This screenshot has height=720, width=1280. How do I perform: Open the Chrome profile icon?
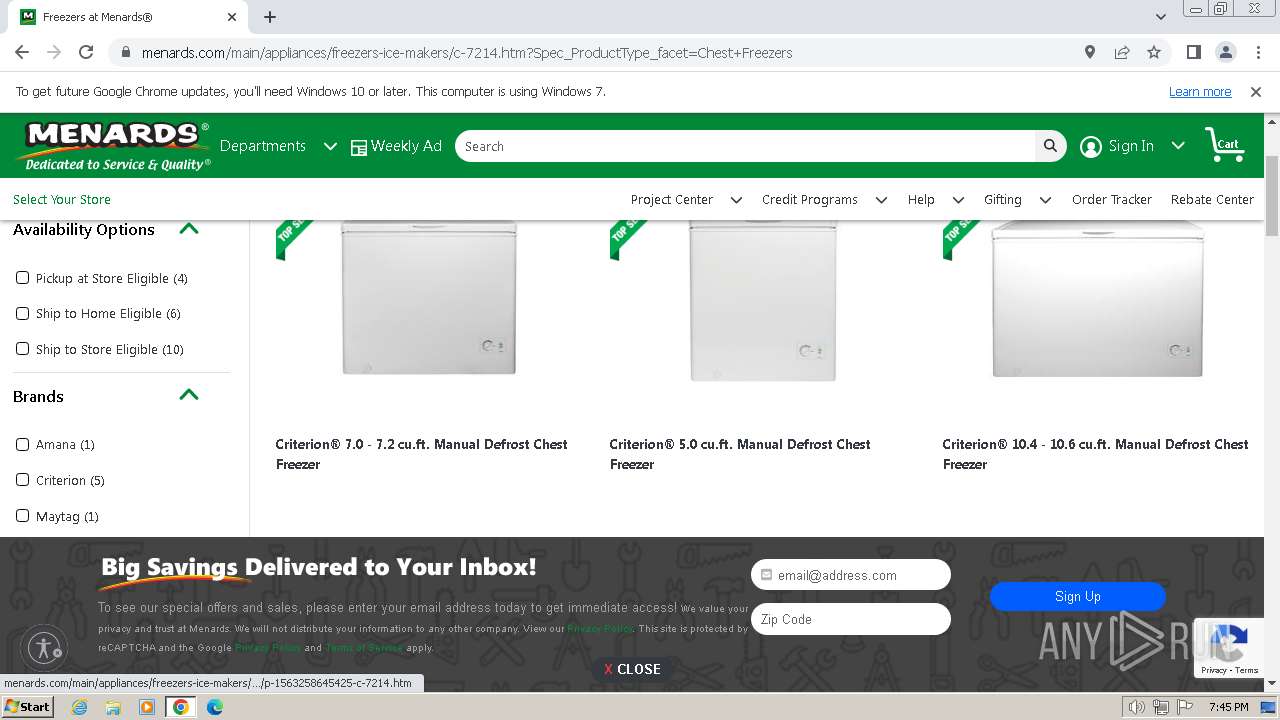coord(1225,52)
